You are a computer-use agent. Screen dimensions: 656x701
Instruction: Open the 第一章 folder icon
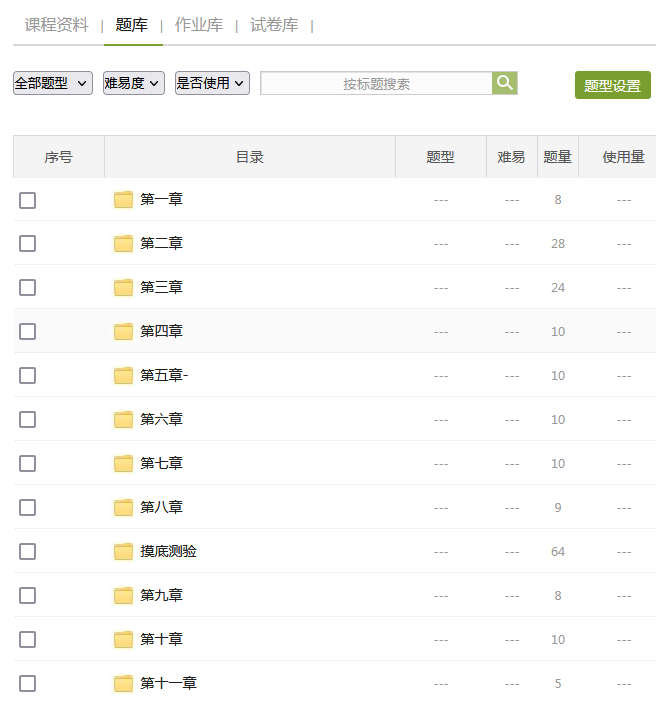coord(123,199)
